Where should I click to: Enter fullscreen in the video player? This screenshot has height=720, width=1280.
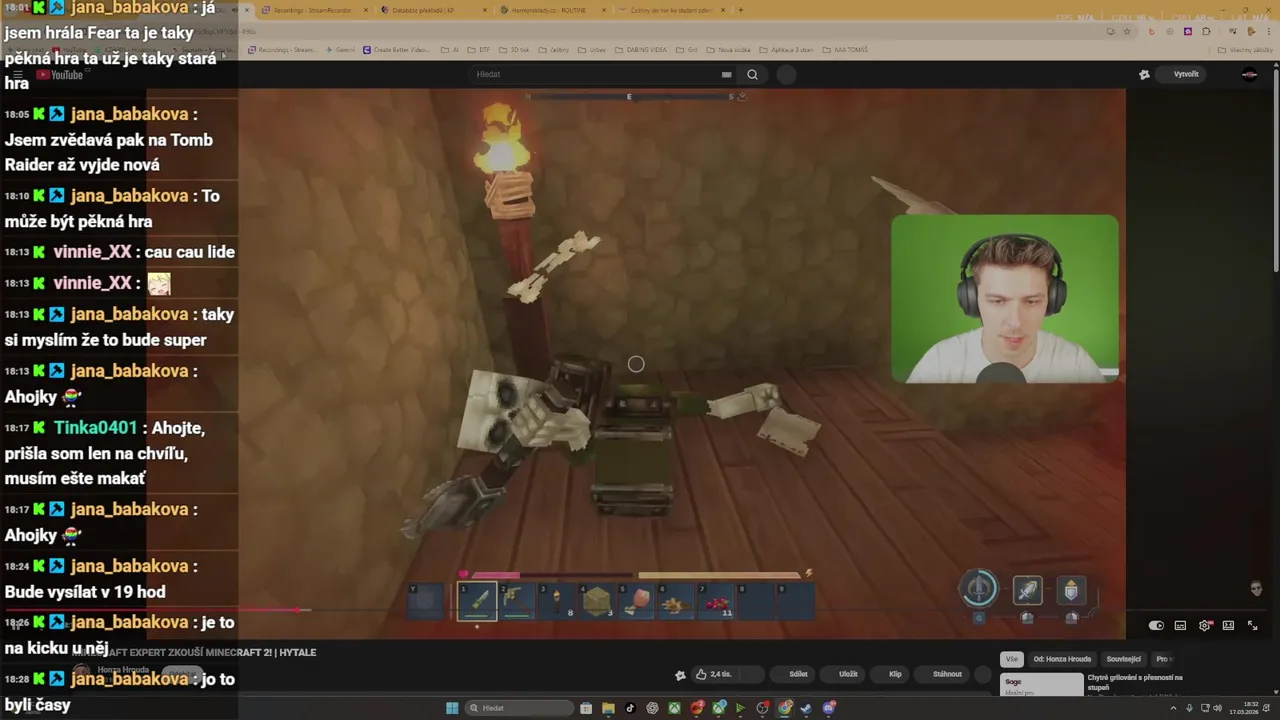(x=1252, y=625)
